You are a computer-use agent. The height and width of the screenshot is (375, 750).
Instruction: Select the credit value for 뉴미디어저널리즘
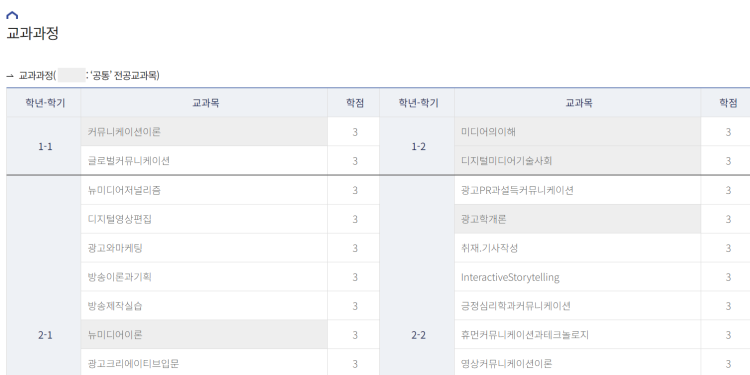tap(355, 190)
